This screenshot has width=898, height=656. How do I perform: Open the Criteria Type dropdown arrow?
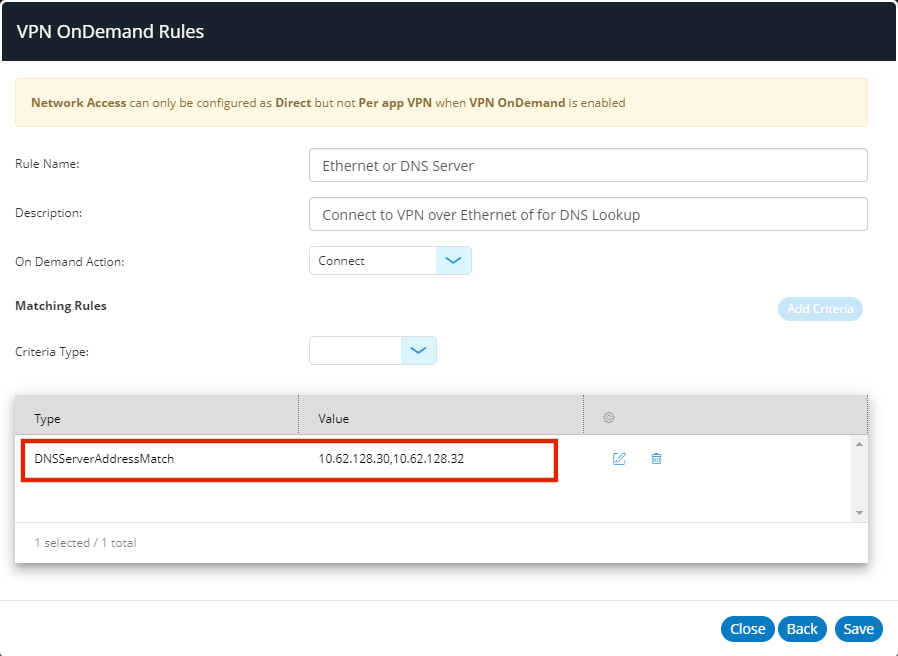click(x=418, y=351)
